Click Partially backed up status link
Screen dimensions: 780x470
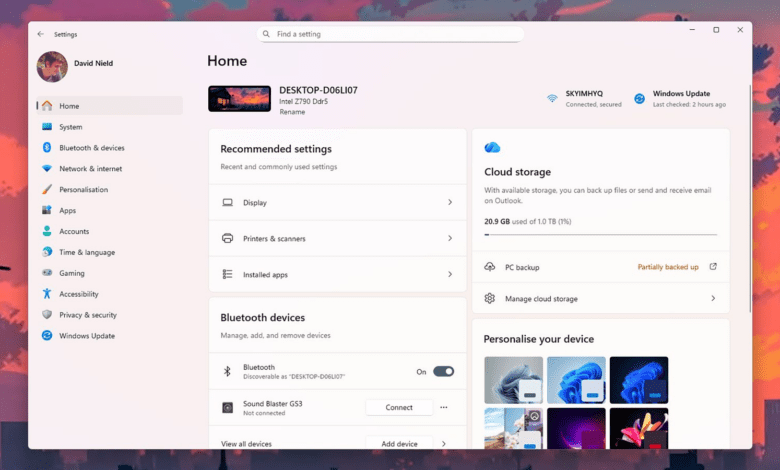(x=668, y=267)
